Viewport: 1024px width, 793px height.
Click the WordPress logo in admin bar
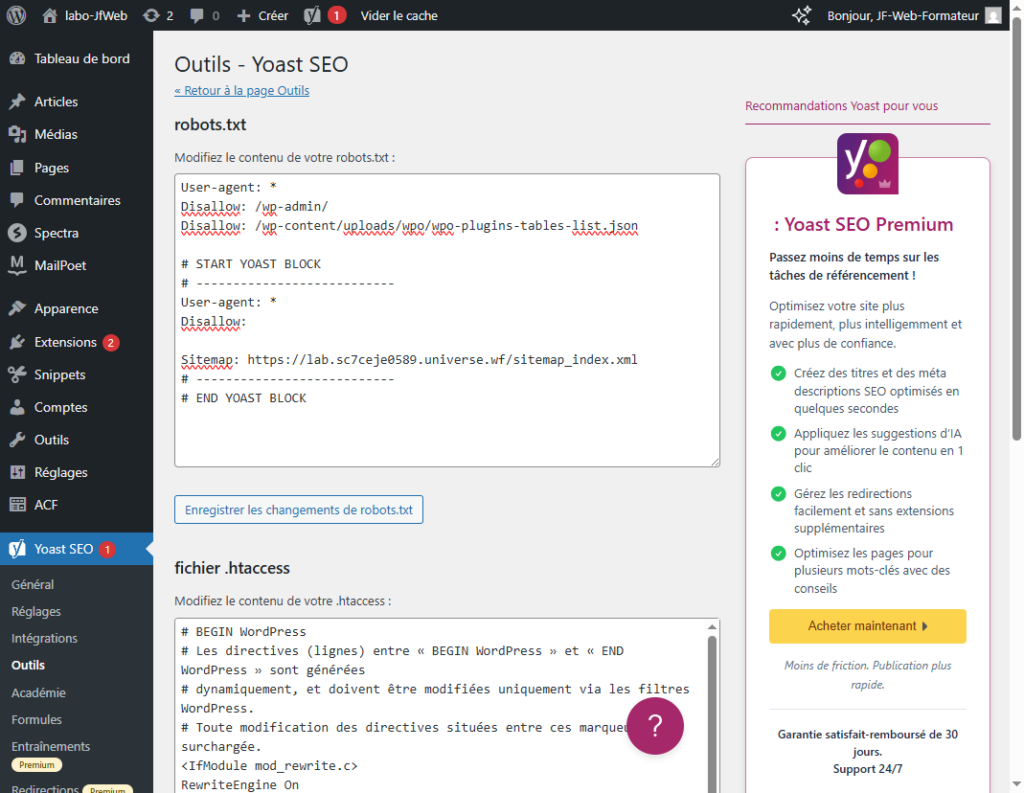(x=16, y=15)
